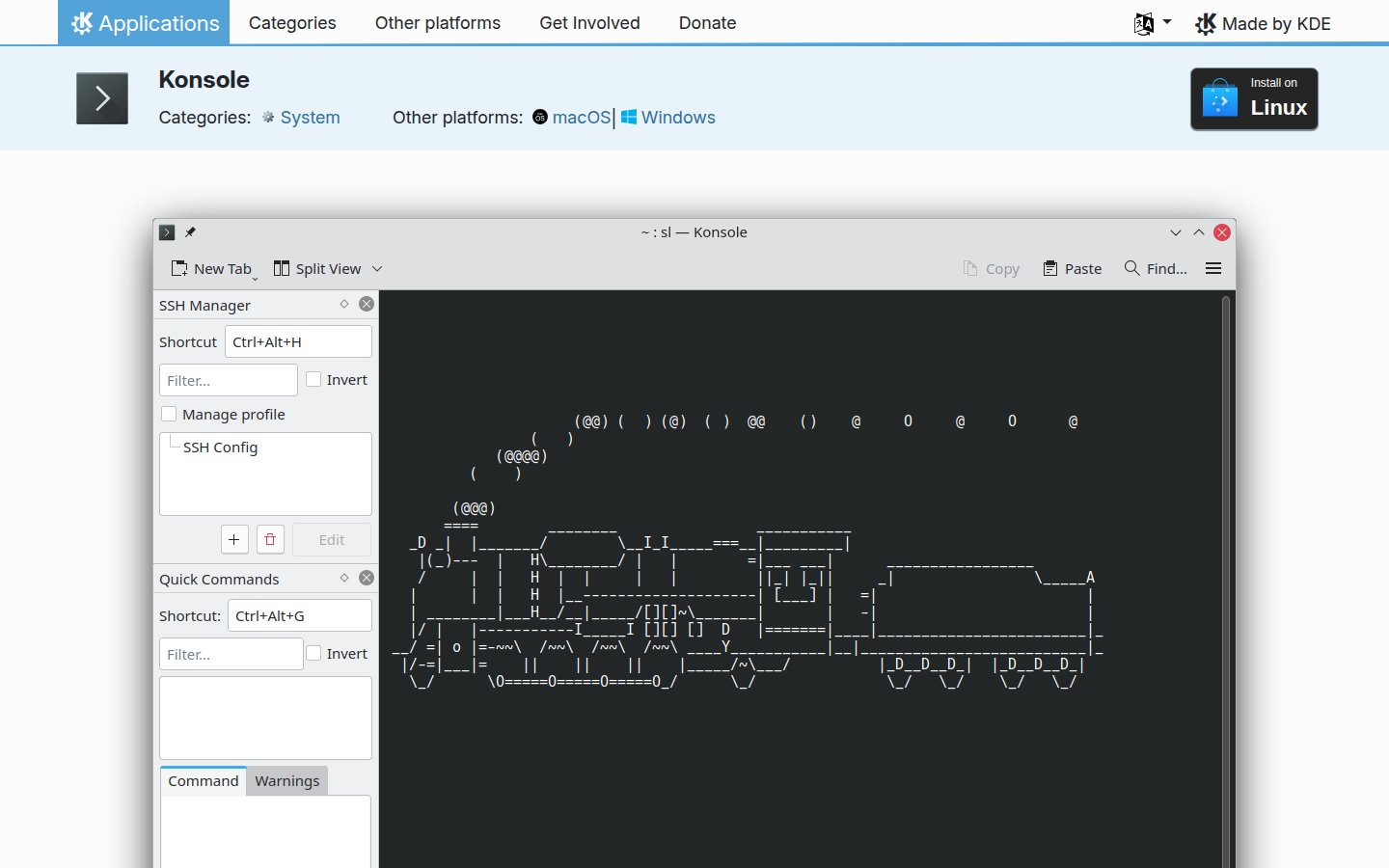1389x868 pixels.
Task: Click the macOS logo icon
Action: tap(540, 117)
